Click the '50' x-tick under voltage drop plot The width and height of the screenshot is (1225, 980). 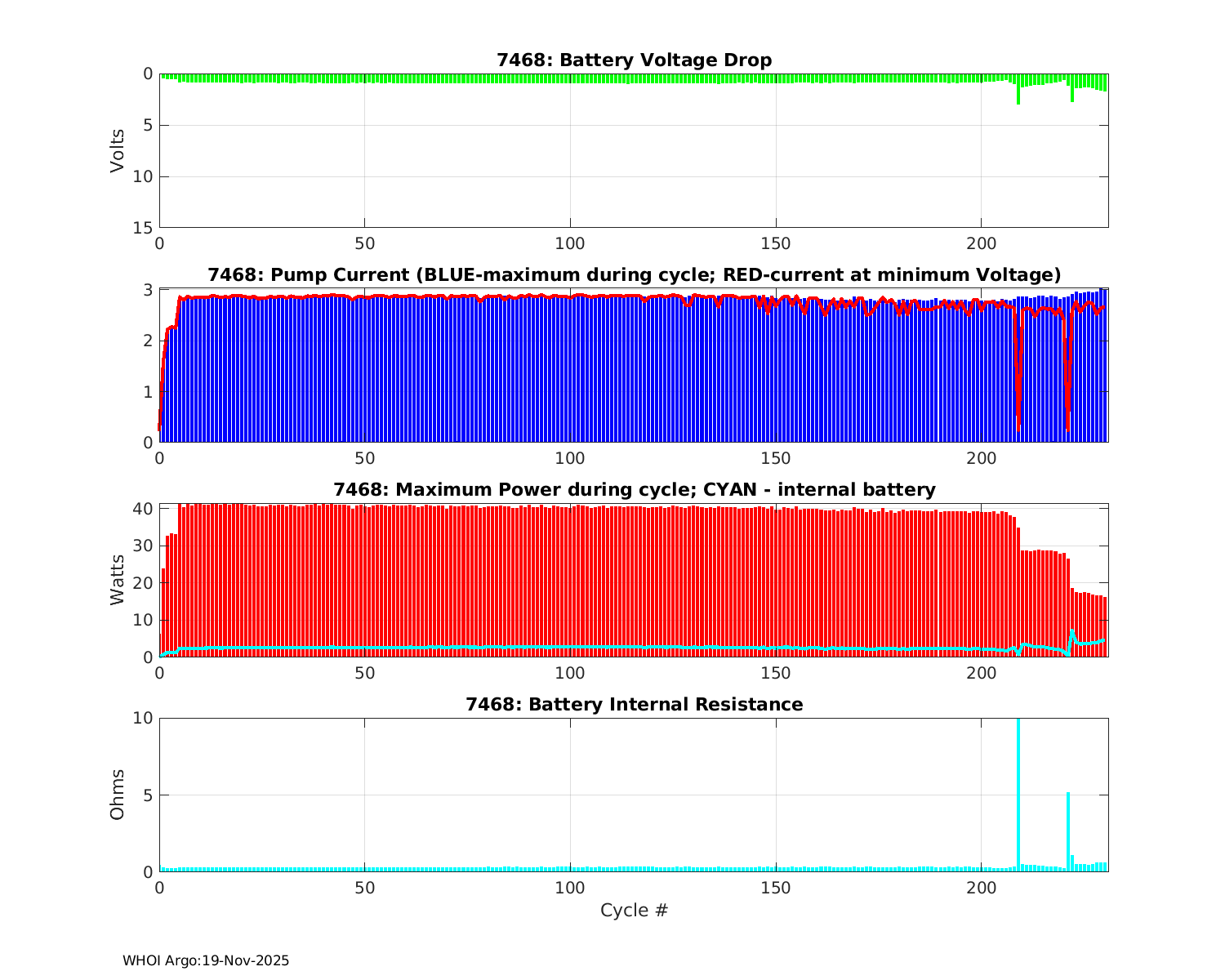pyautogui.click(x=364, y=243)
